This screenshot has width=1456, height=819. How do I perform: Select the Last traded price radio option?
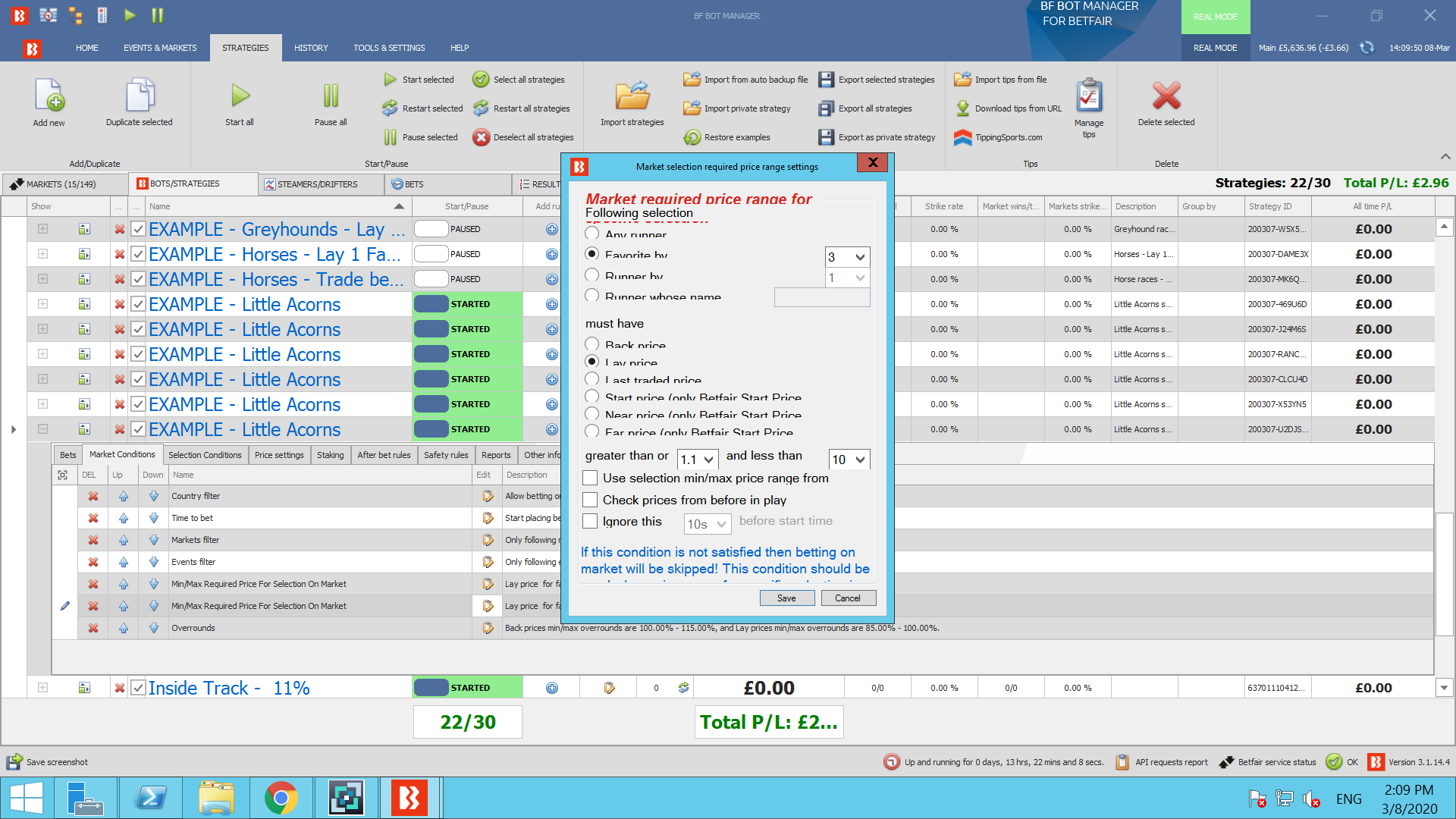pos(592,379)
